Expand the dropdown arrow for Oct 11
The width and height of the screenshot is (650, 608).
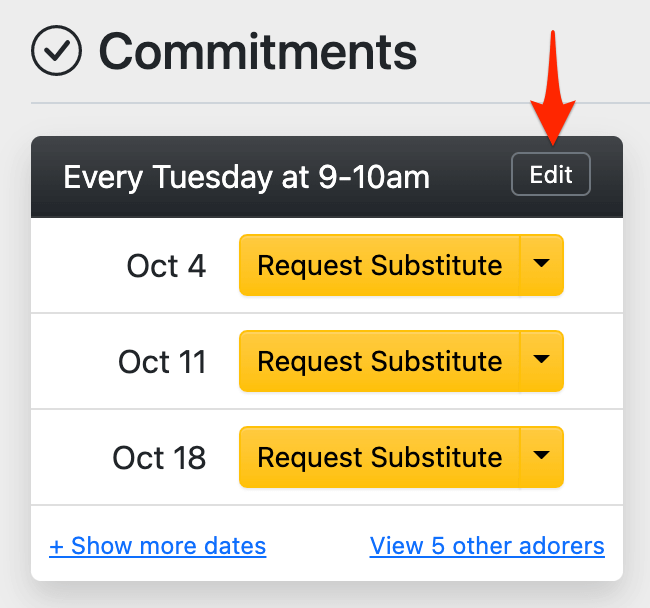(x=542, y=361)
